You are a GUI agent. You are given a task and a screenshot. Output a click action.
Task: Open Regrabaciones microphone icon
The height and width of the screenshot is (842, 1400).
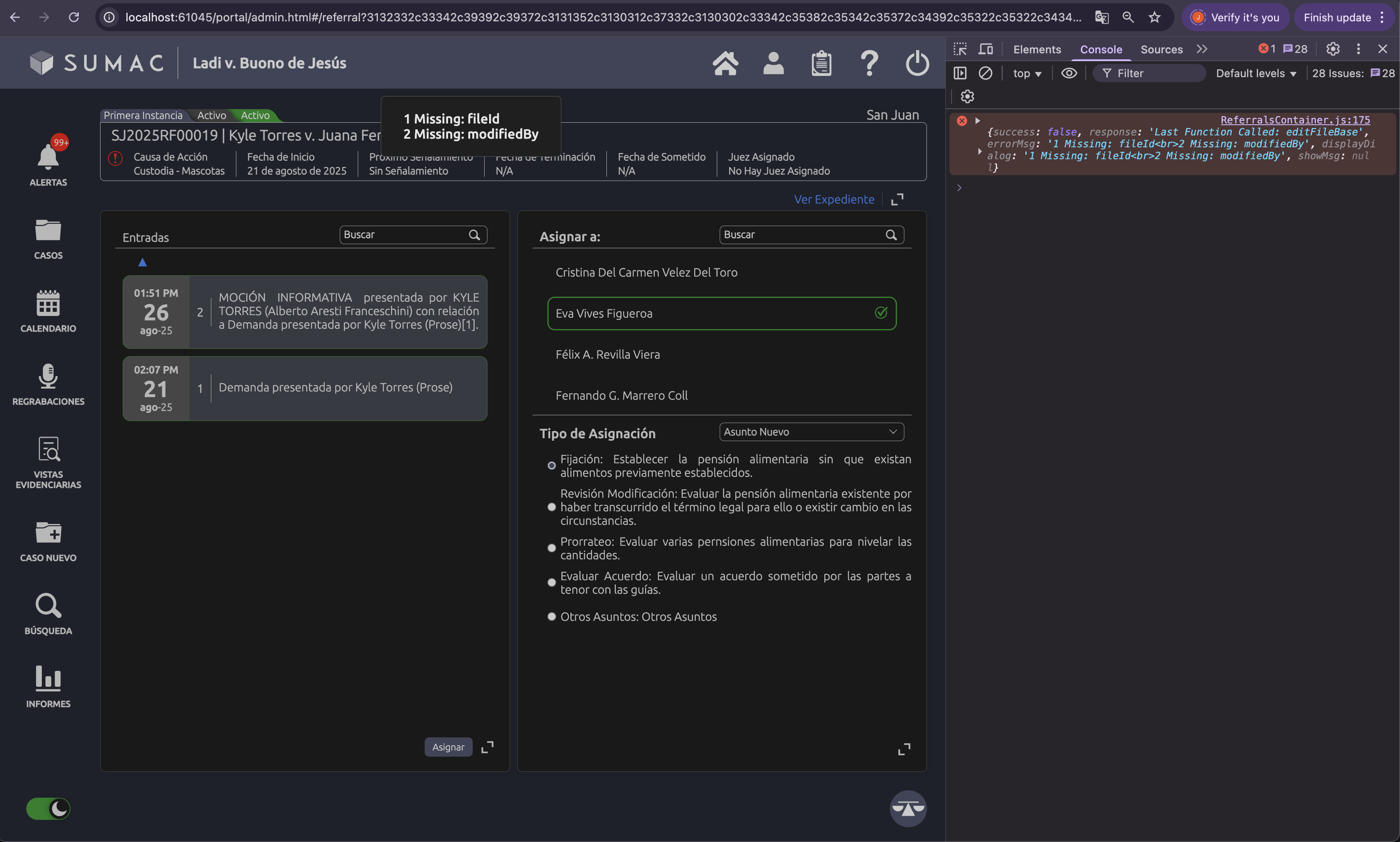click(48, 376)
